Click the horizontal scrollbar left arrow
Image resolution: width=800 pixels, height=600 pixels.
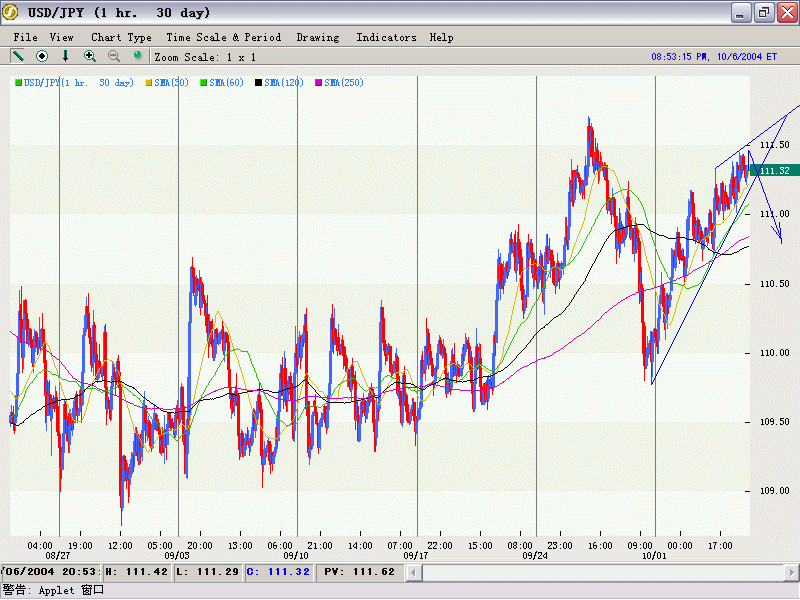click(x=413, y=572)
